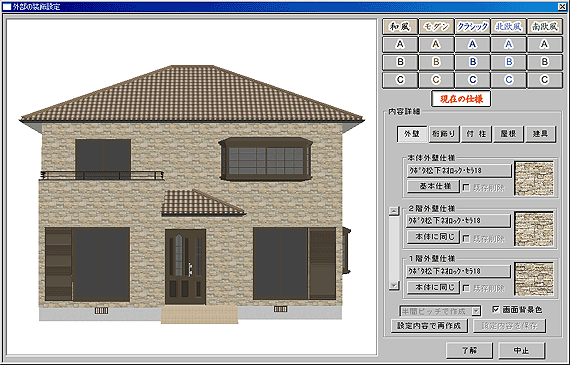Screen dimensions: 570x365
Task: Click the 和風 style header button
Action: pos(400,27)
